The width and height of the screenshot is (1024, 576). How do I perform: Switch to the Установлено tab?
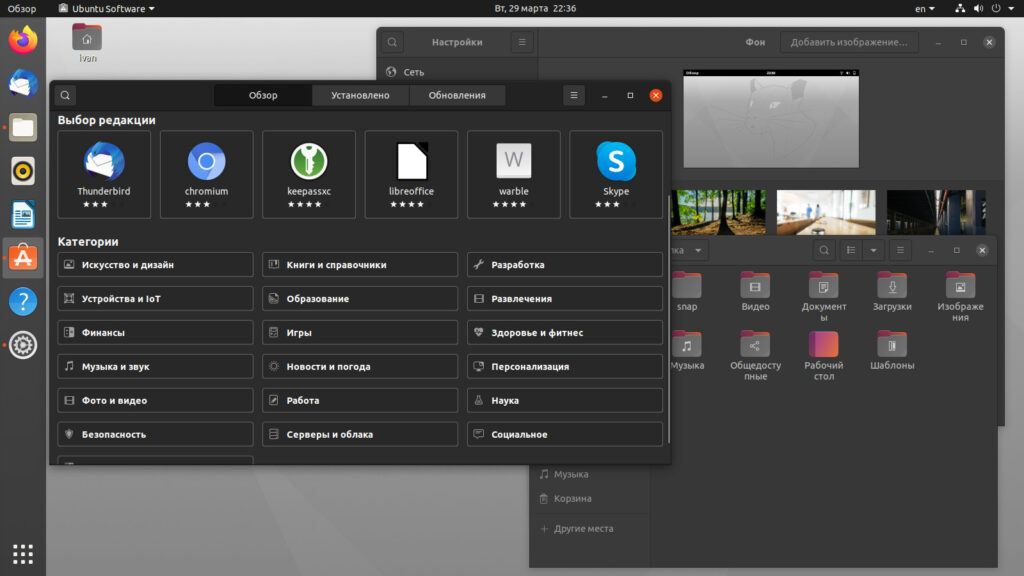coord(360,96)
